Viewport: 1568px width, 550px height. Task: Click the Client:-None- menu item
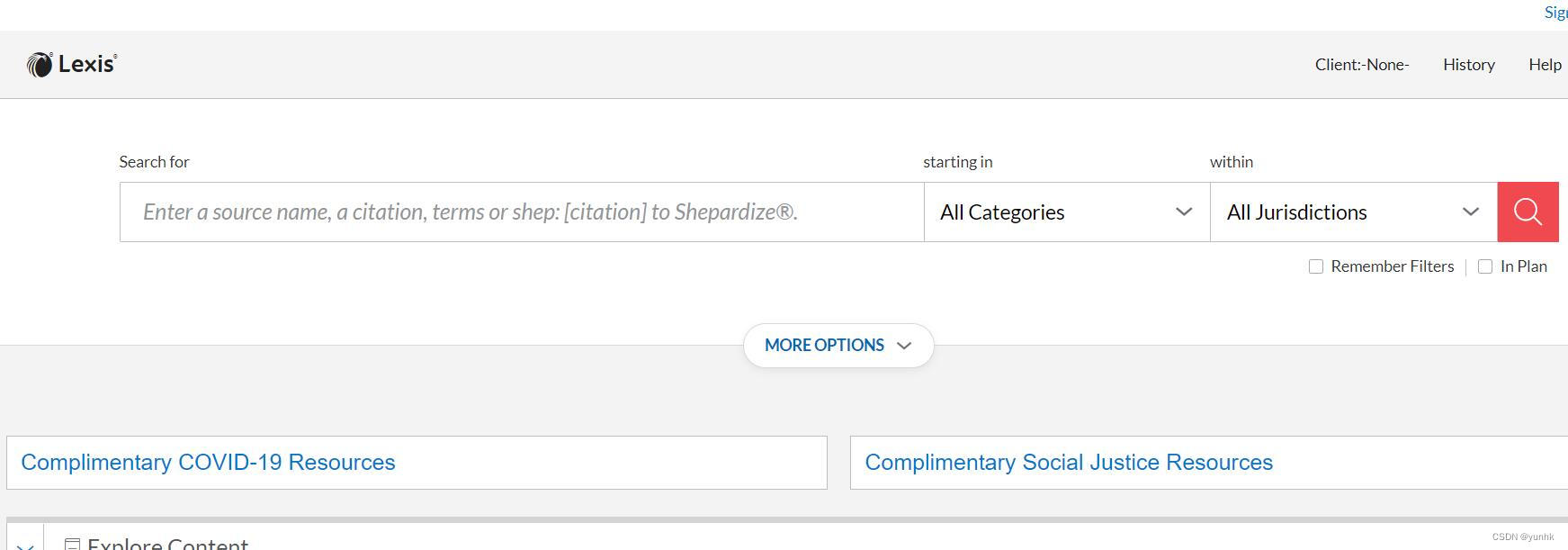[x=1362, y=65]
